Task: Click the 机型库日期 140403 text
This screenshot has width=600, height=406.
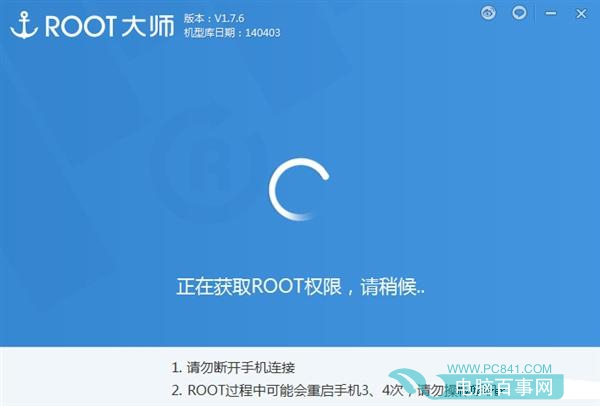Action: (x=232, y=33)
